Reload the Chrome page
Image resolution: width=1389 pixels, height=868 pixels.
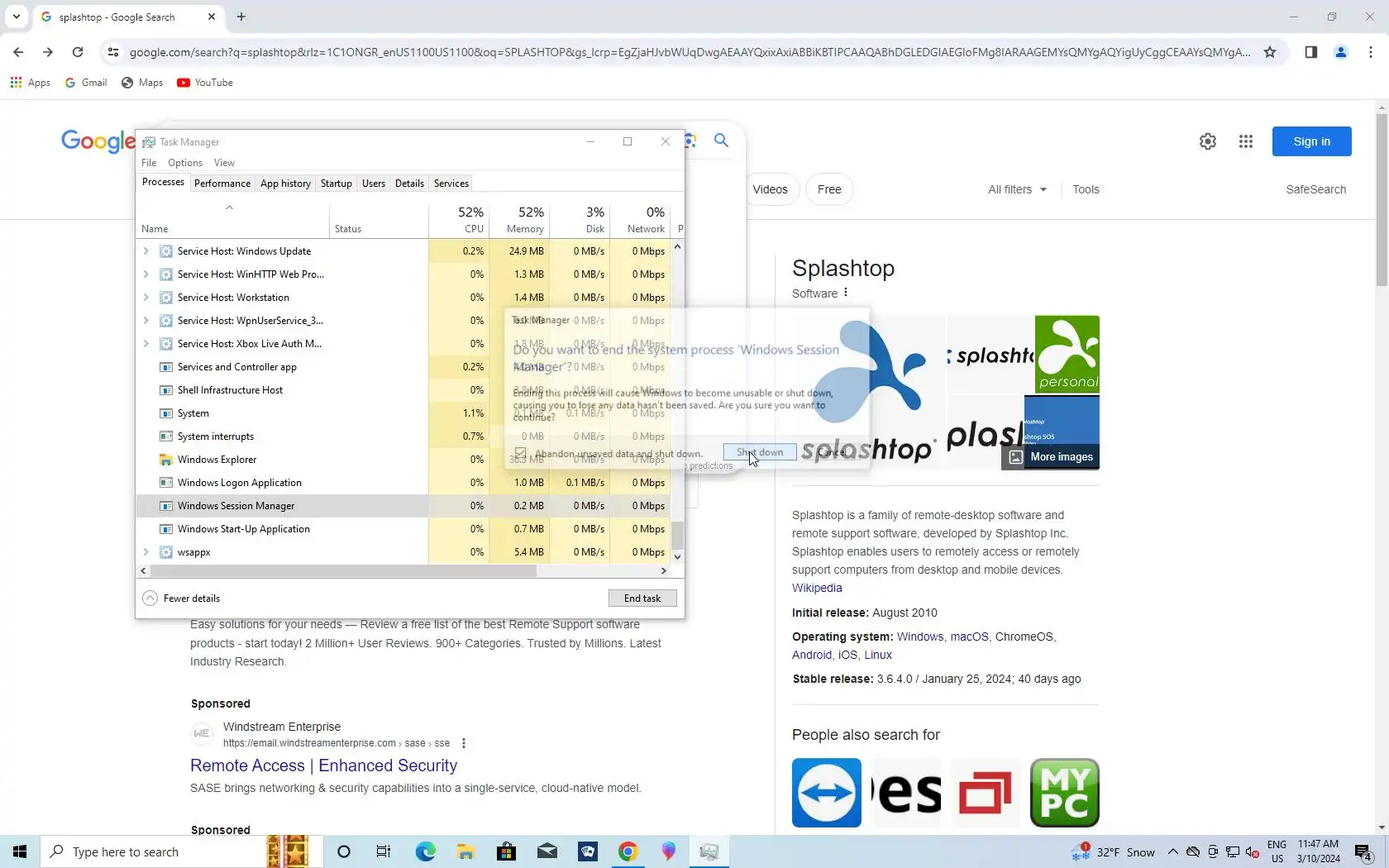coord(78,52)
